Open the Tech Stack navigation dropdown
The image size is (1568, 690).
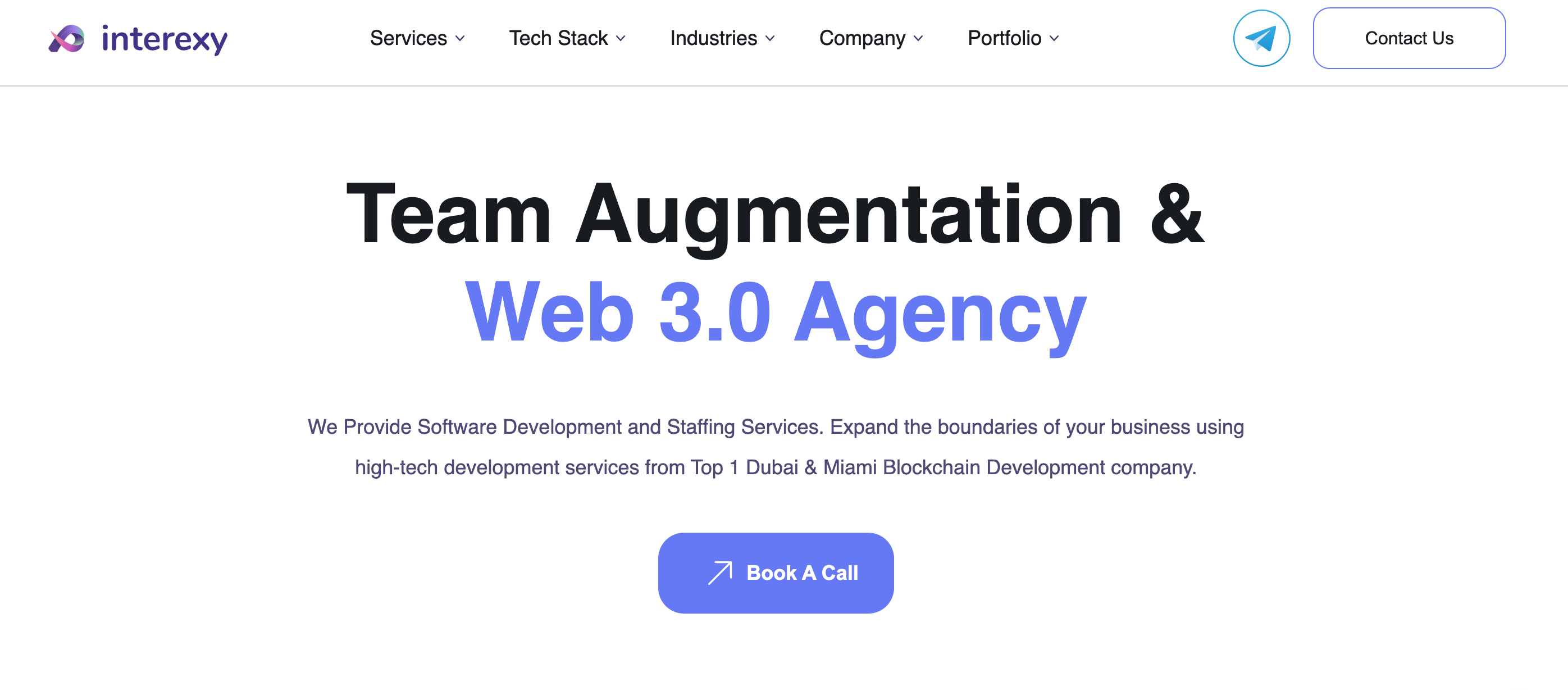(567, 38)
